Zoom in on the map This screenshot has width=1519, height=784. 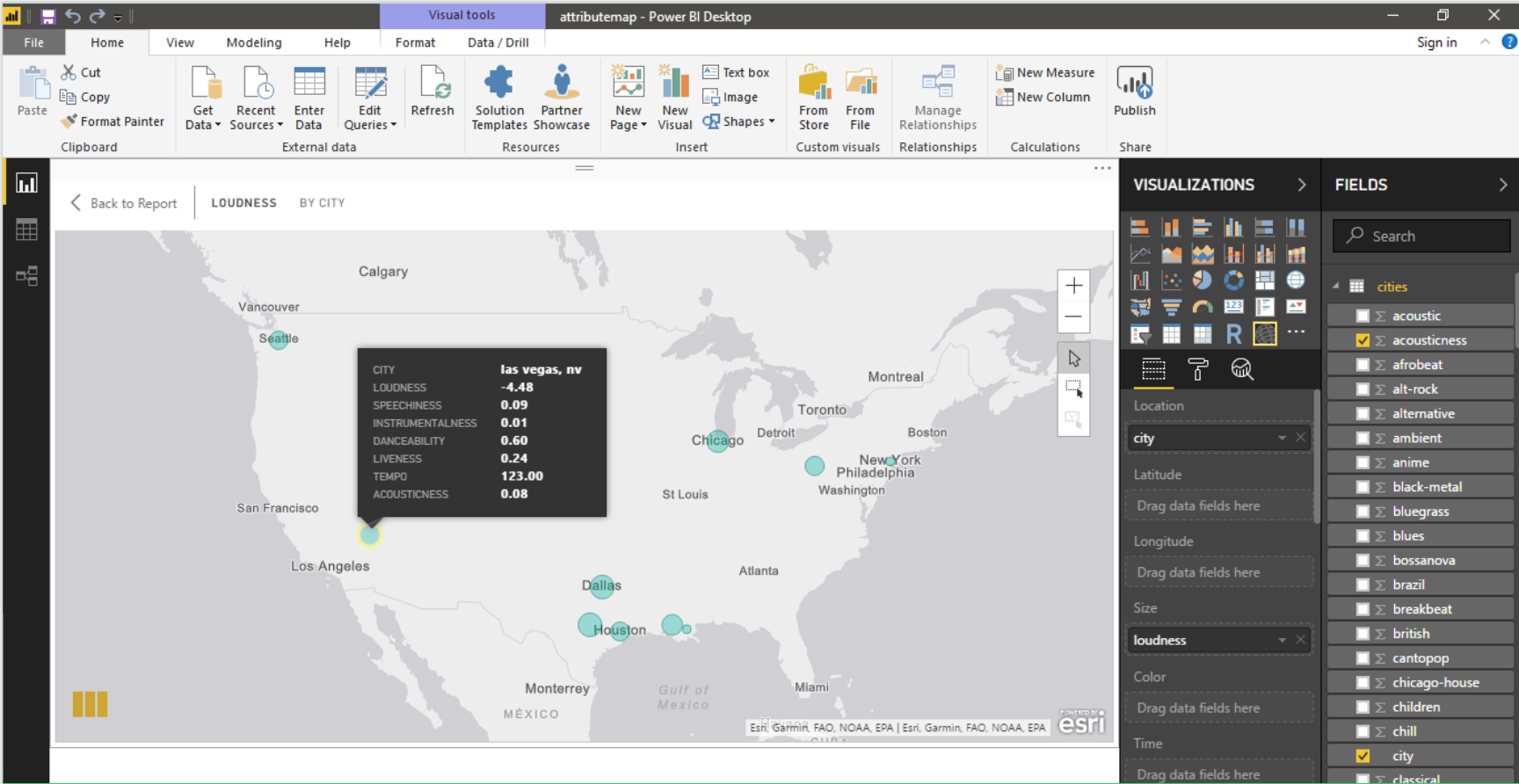(1073, 286)
